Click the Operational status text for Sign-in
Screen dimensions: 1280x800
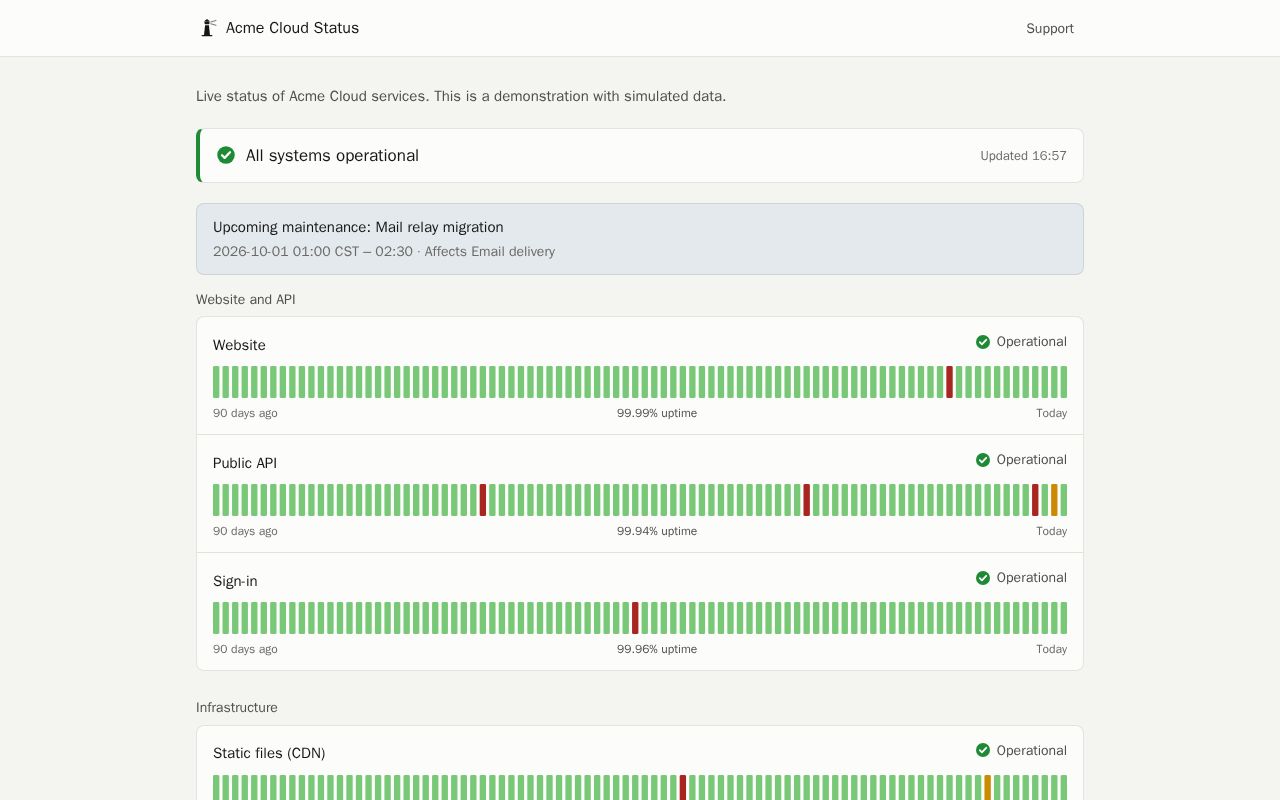pos(1032,578)
